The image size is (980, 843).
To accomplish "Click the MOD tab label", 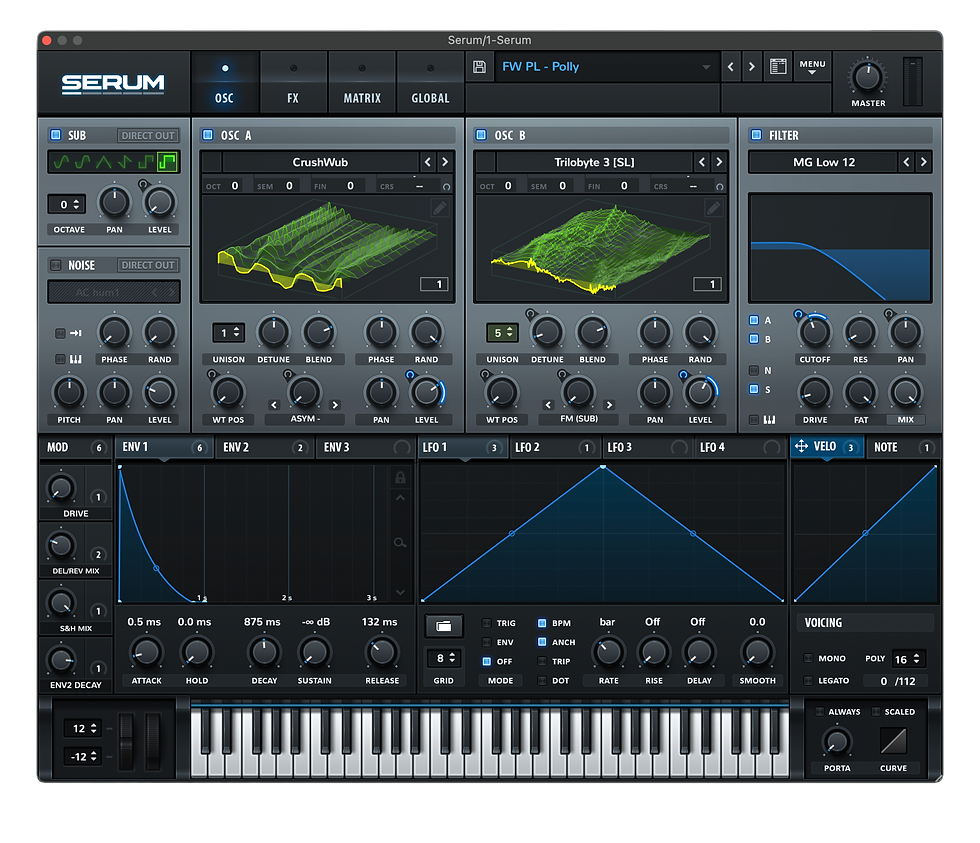I will pos(58,447).
